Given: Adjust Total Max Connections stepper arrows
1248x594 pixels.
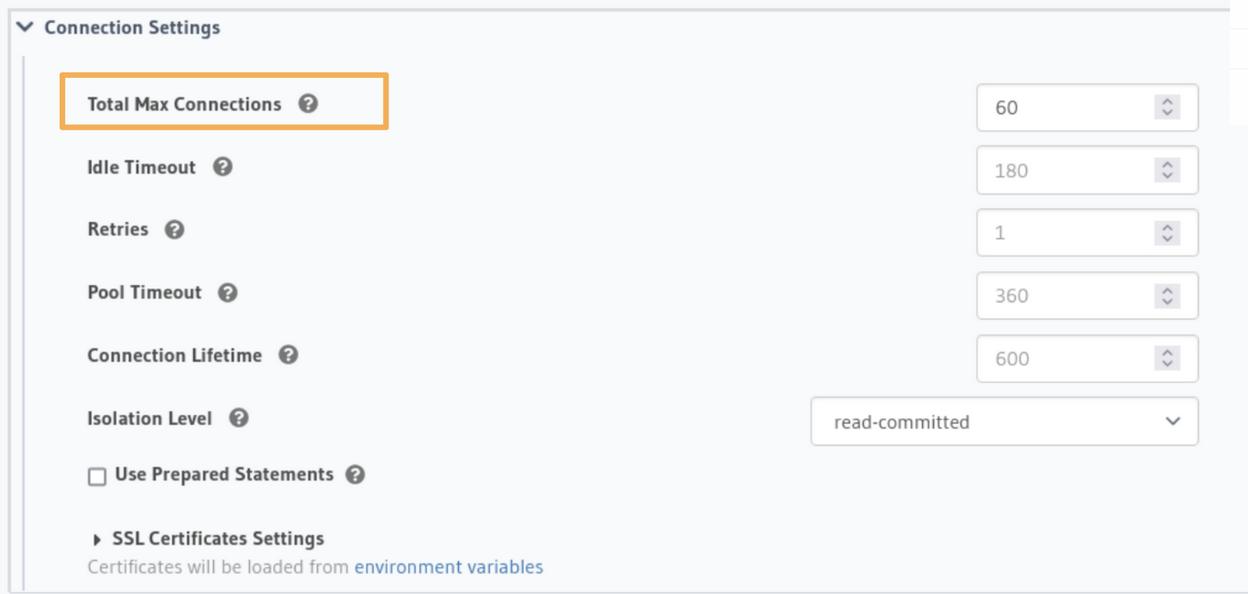Looking at the screenshot, I should [1167, 107].
